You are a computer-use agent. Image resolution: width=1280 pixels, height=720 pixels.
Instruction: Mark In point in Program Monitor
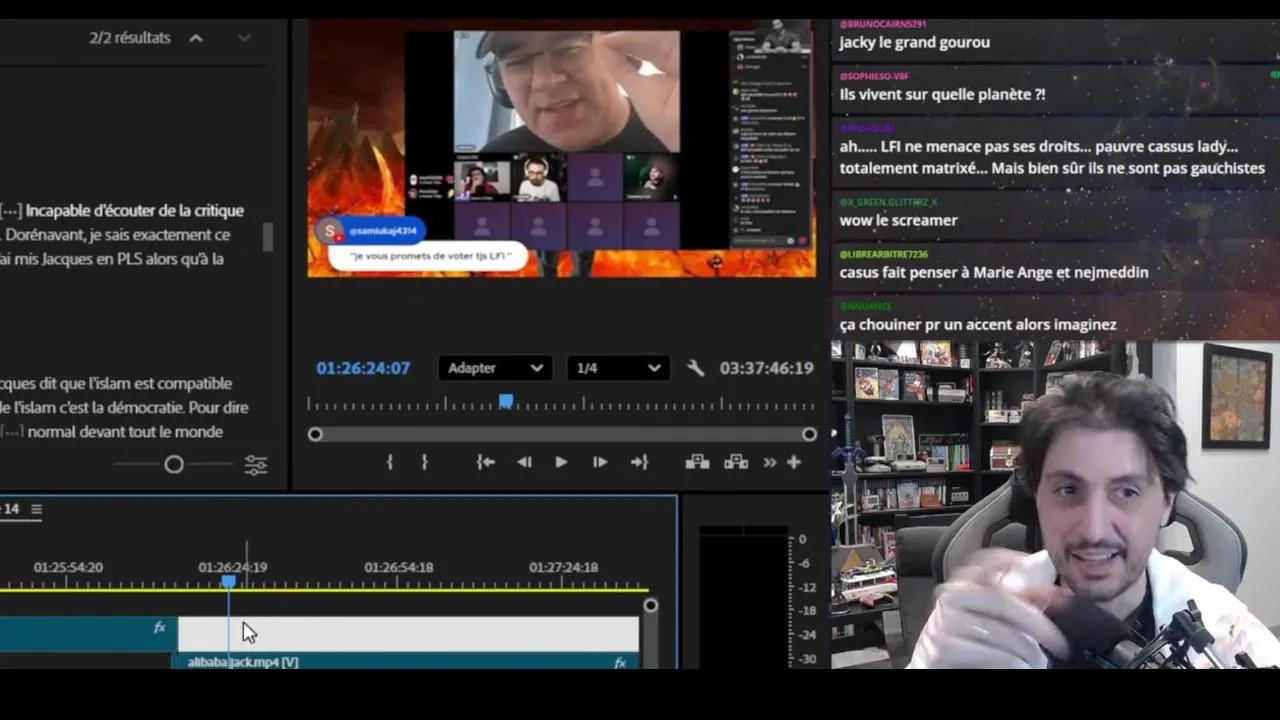[x=390, y=462]
